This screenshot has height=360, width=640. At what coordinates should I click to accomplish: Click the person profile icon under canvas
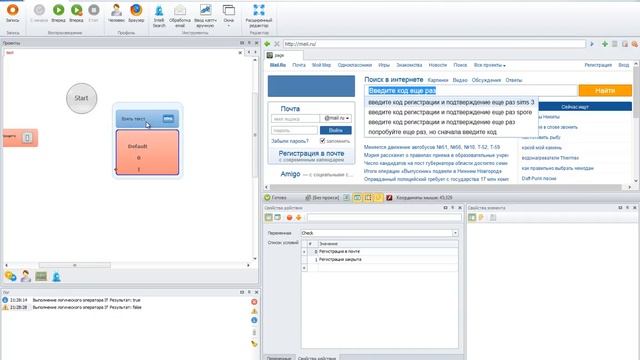26,276
